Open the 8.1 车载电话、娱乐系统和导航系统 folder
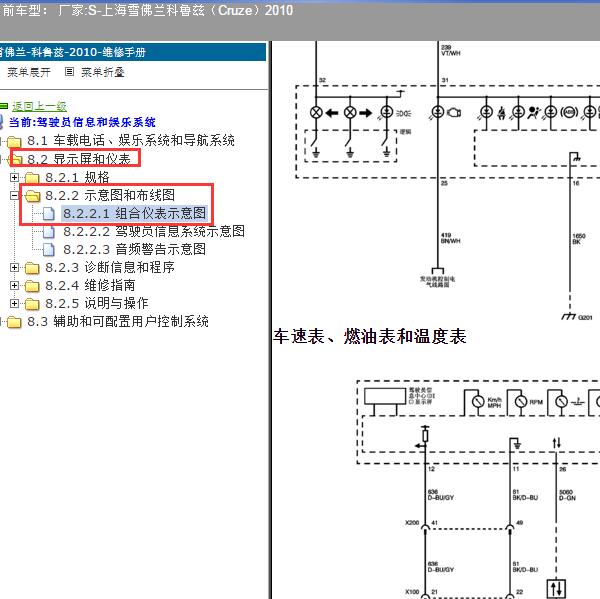The width and height of the screenshot is (600, 599). point(131,140)
